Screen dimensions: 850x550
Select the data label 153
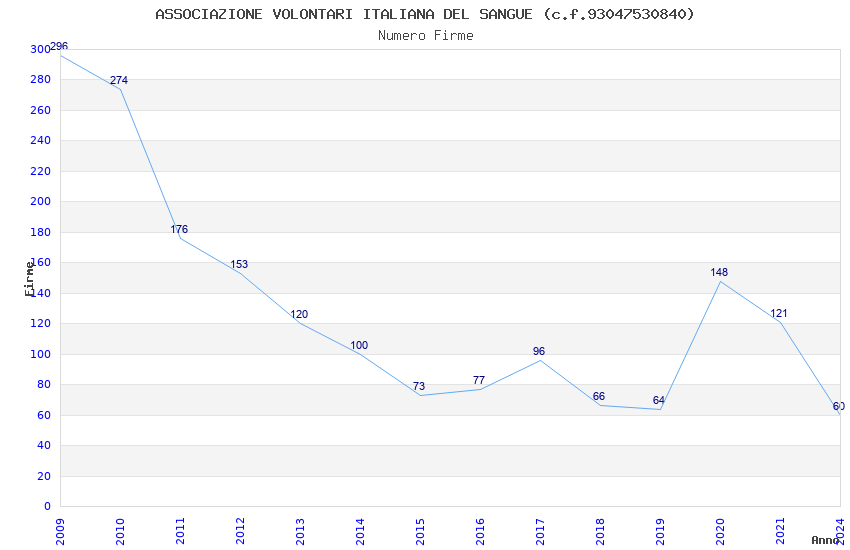pos(239,264)
